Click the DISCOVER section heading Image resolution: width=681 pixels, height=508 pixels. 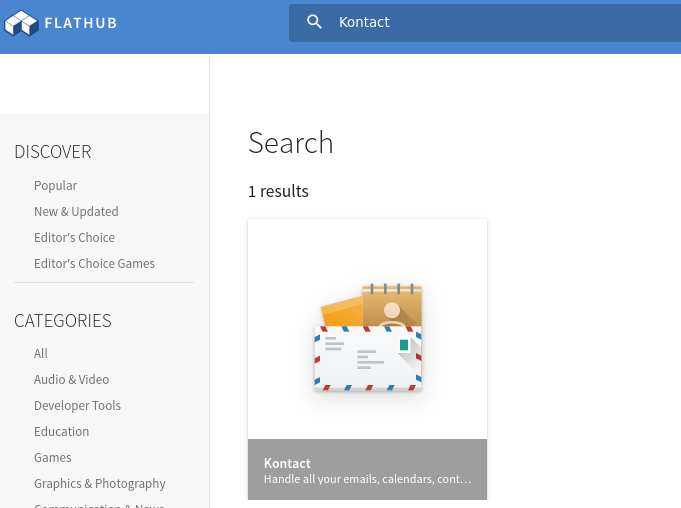point(53,152)
